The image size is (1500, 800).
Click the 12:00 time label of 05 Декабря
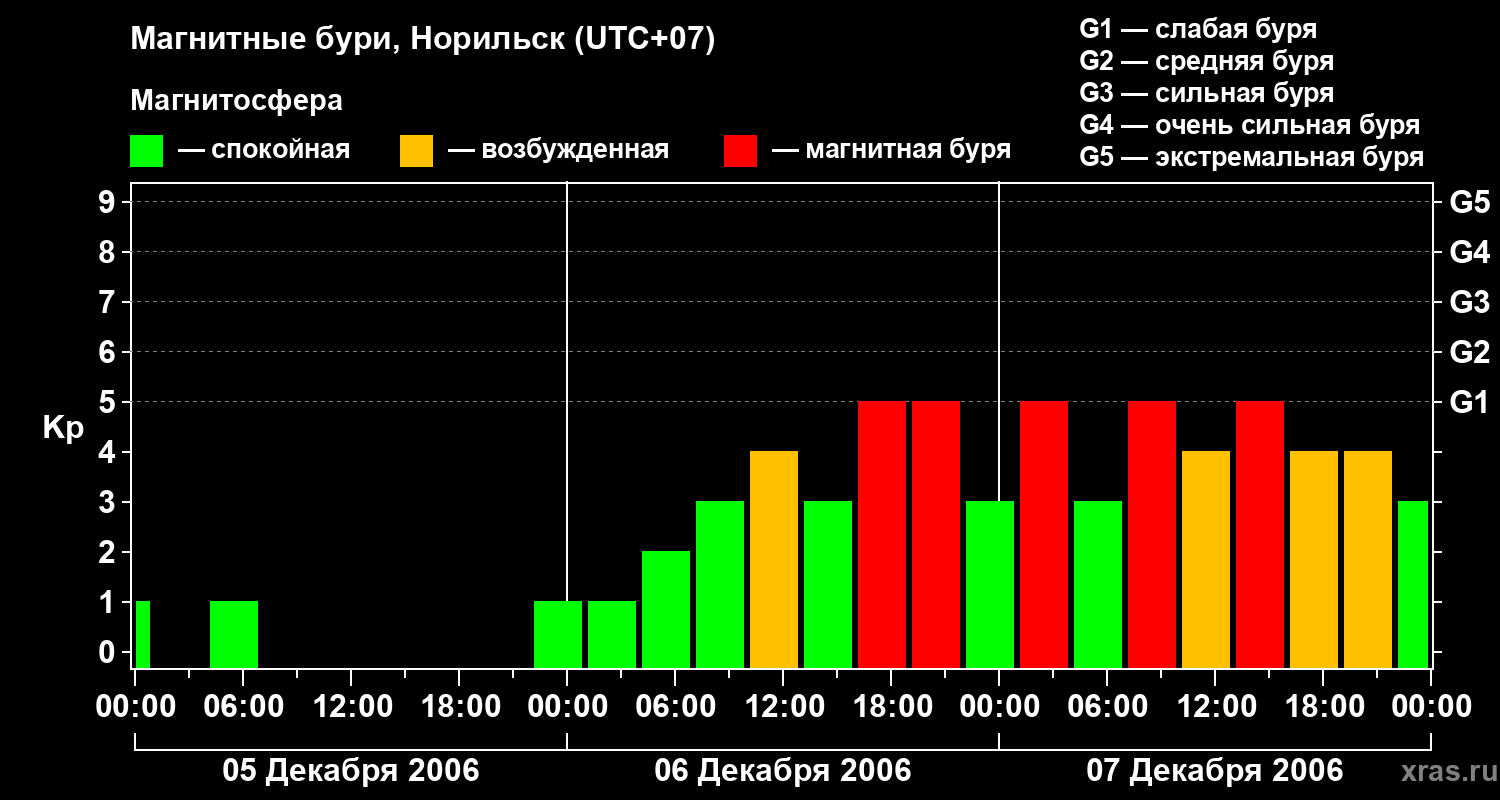[x=351, y=707]
